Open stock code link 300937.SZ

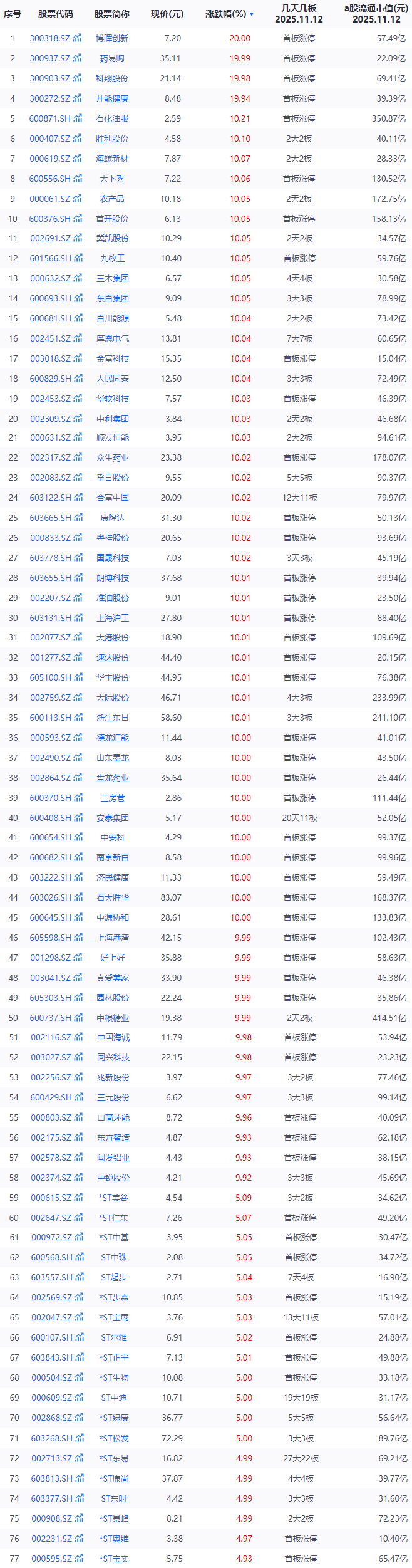[50, 58]
